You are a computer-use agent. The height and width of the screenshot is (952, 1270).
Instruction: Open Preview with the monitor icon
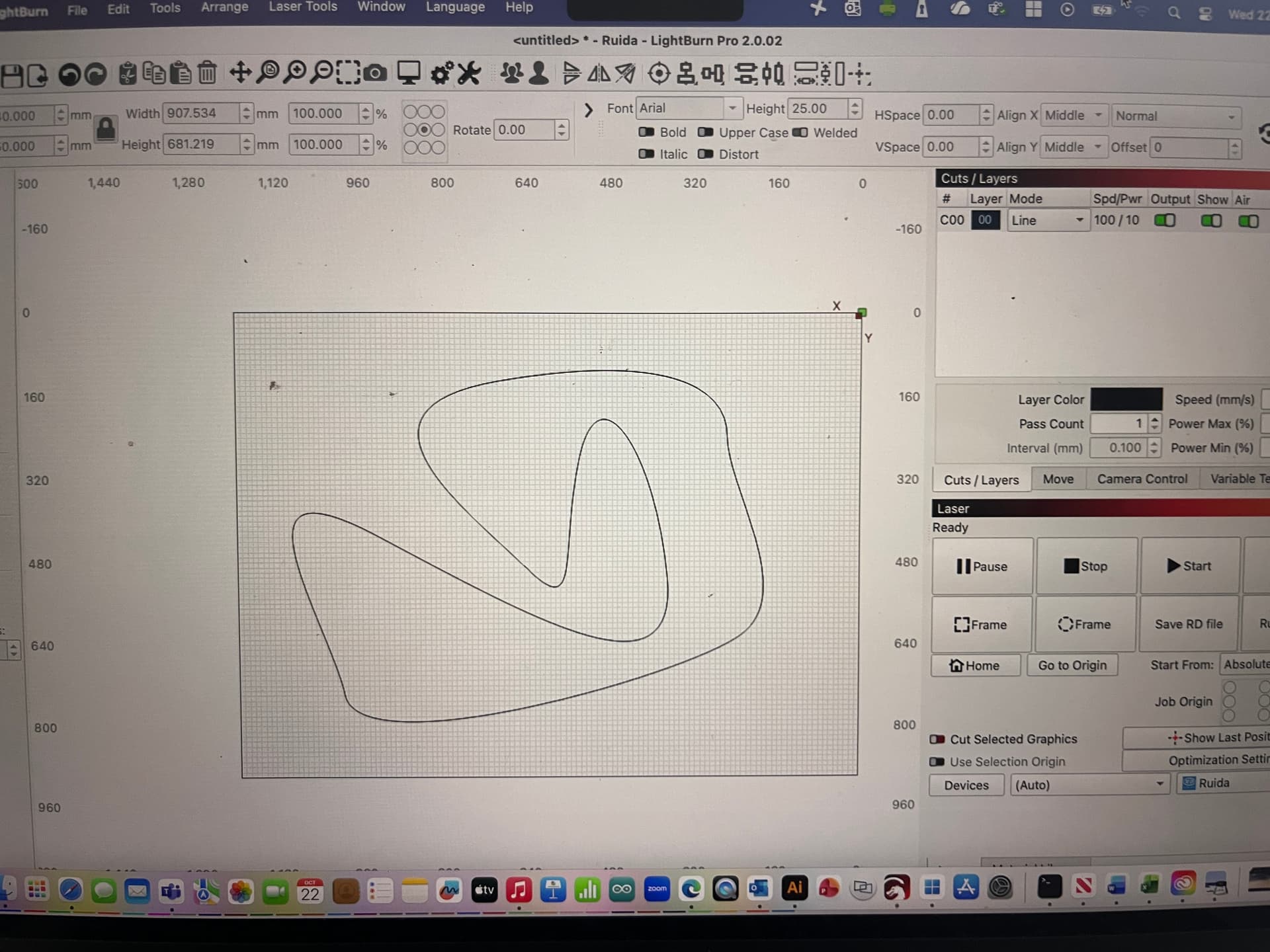tap(408, 73)
